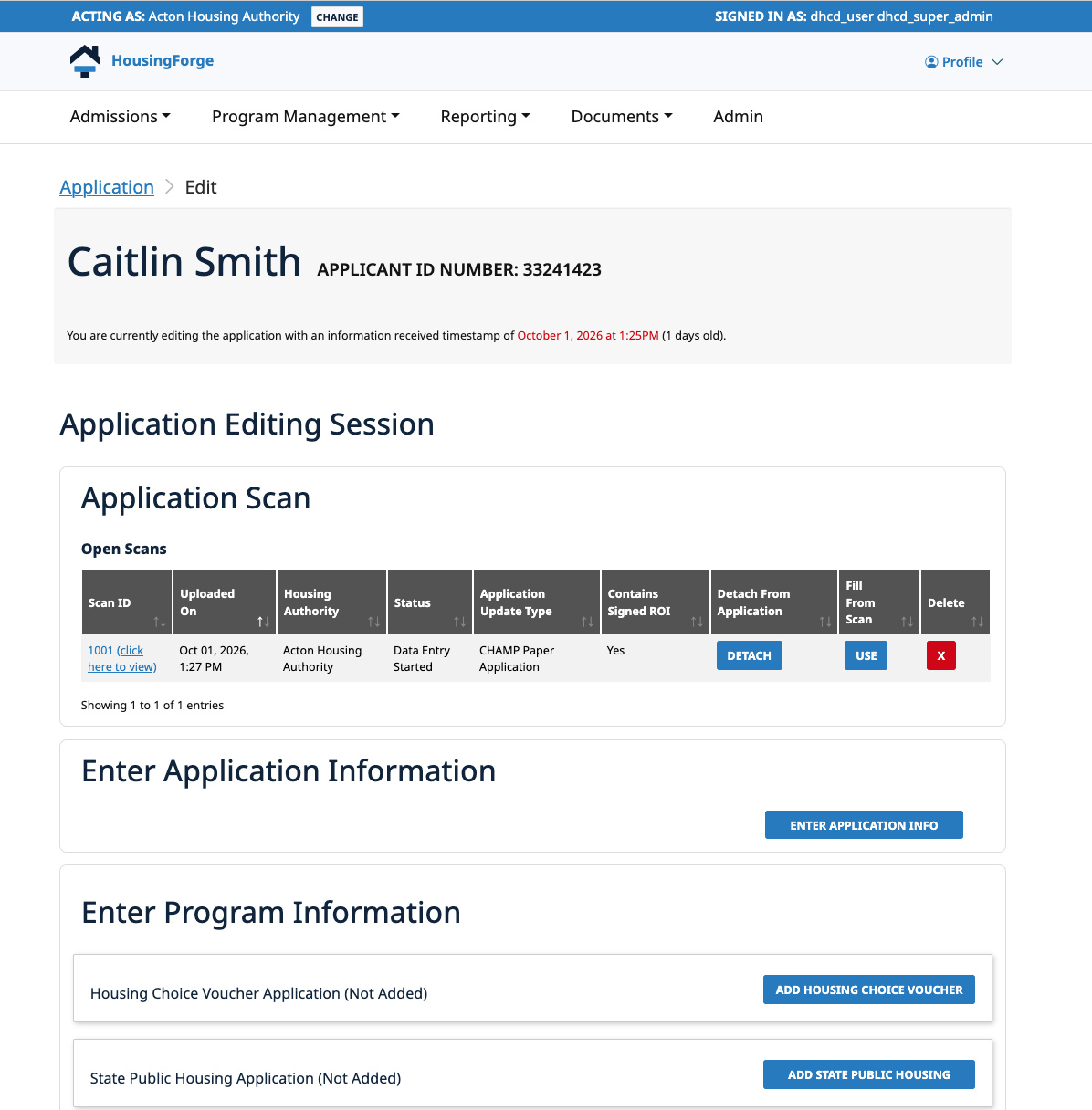Open the Admissions menu

click(121, 117)
